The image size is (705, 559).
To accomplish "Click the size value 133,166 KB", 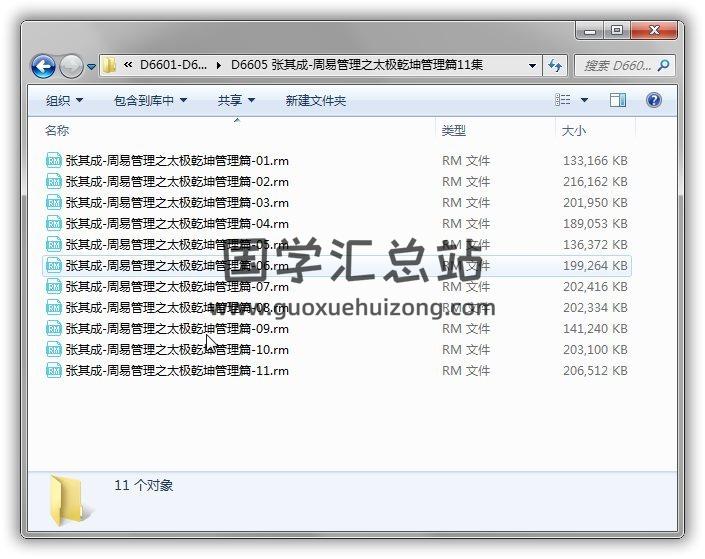I will coord(595,161).
